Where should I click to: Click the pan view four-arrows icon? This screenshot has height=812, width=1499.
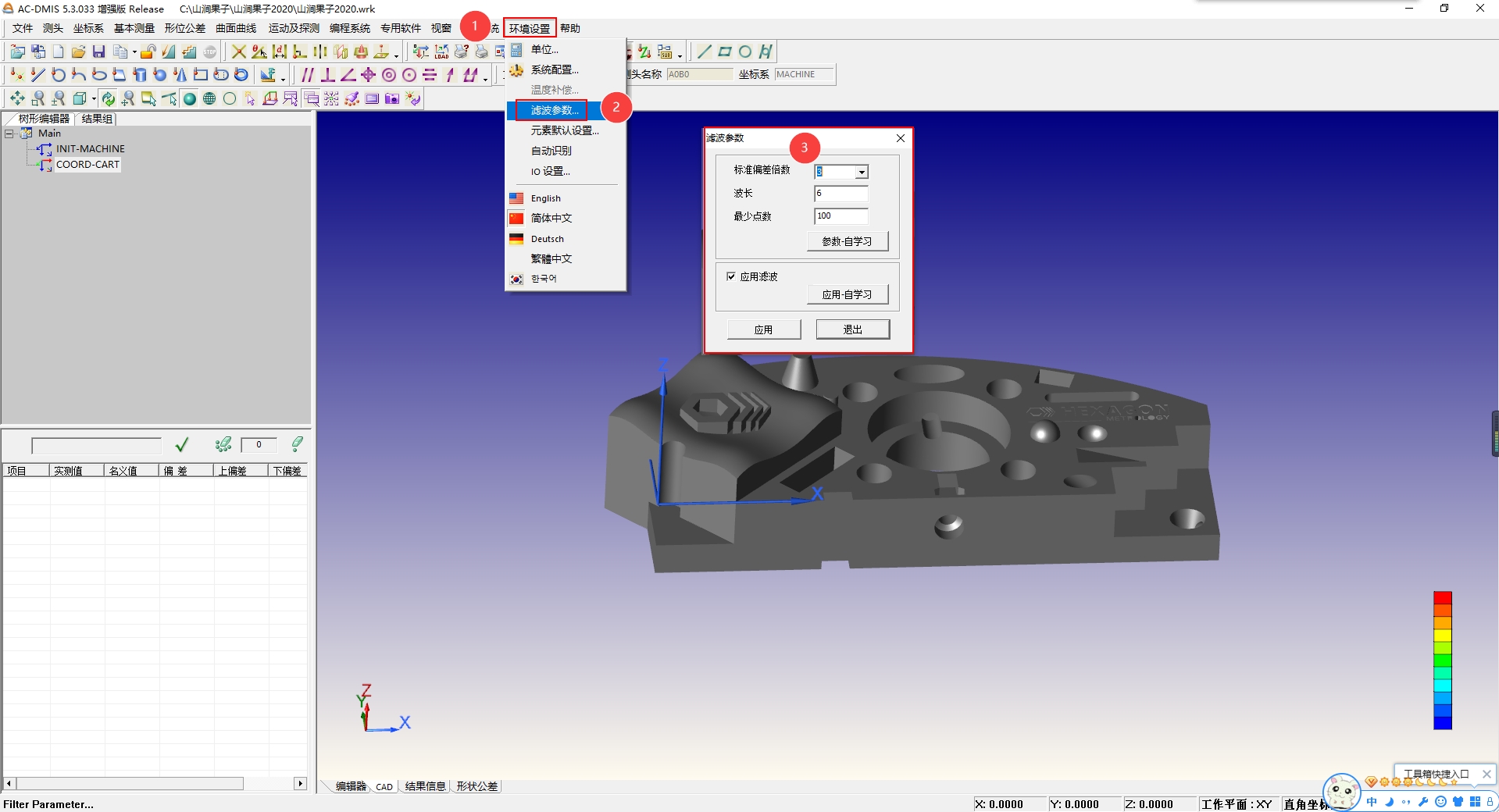[x=17, y=98]
